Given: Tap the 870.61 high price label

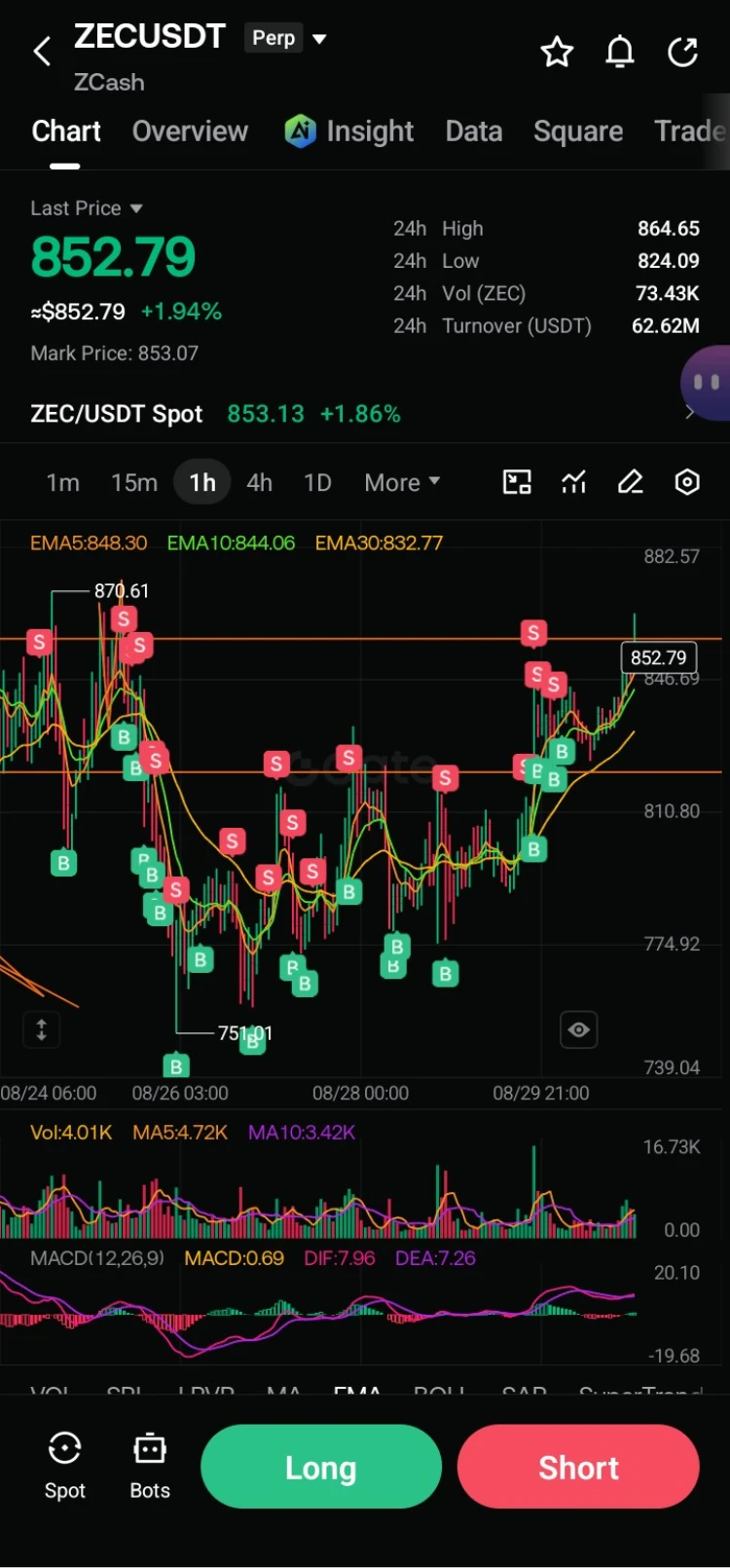Looking at the screenshot, I should pos(122,591).
